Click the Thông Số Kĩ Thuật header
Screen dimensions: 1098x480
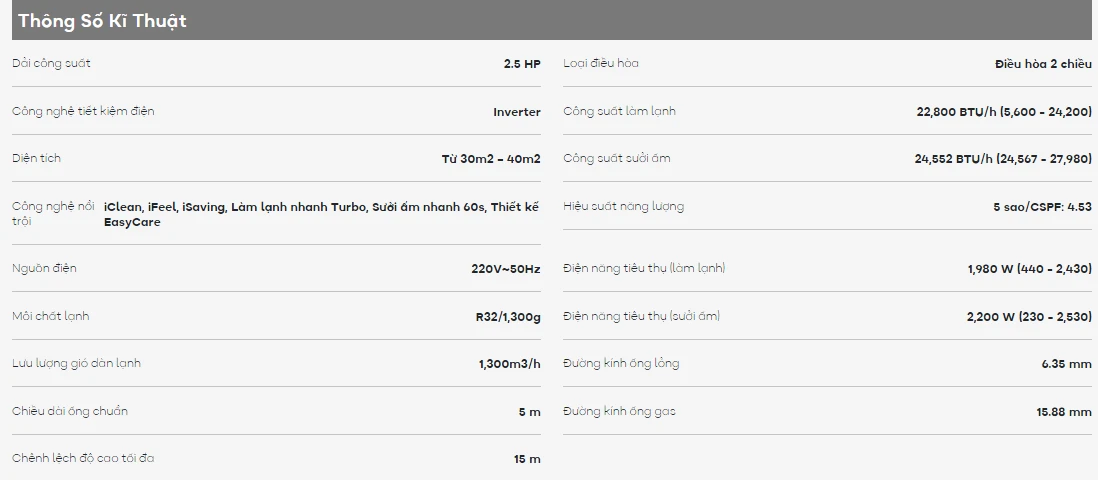(x=102, y=20)
